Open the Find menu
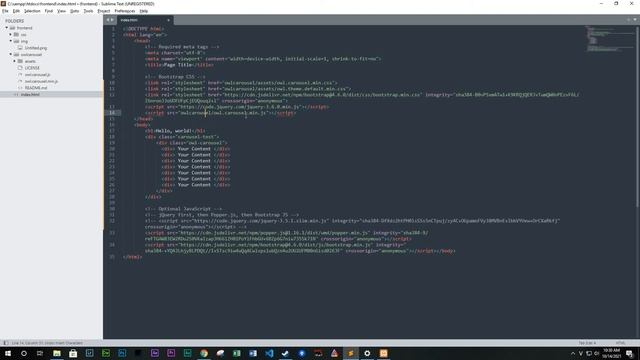This screenshot has width=640, height=360. (49, 11)
